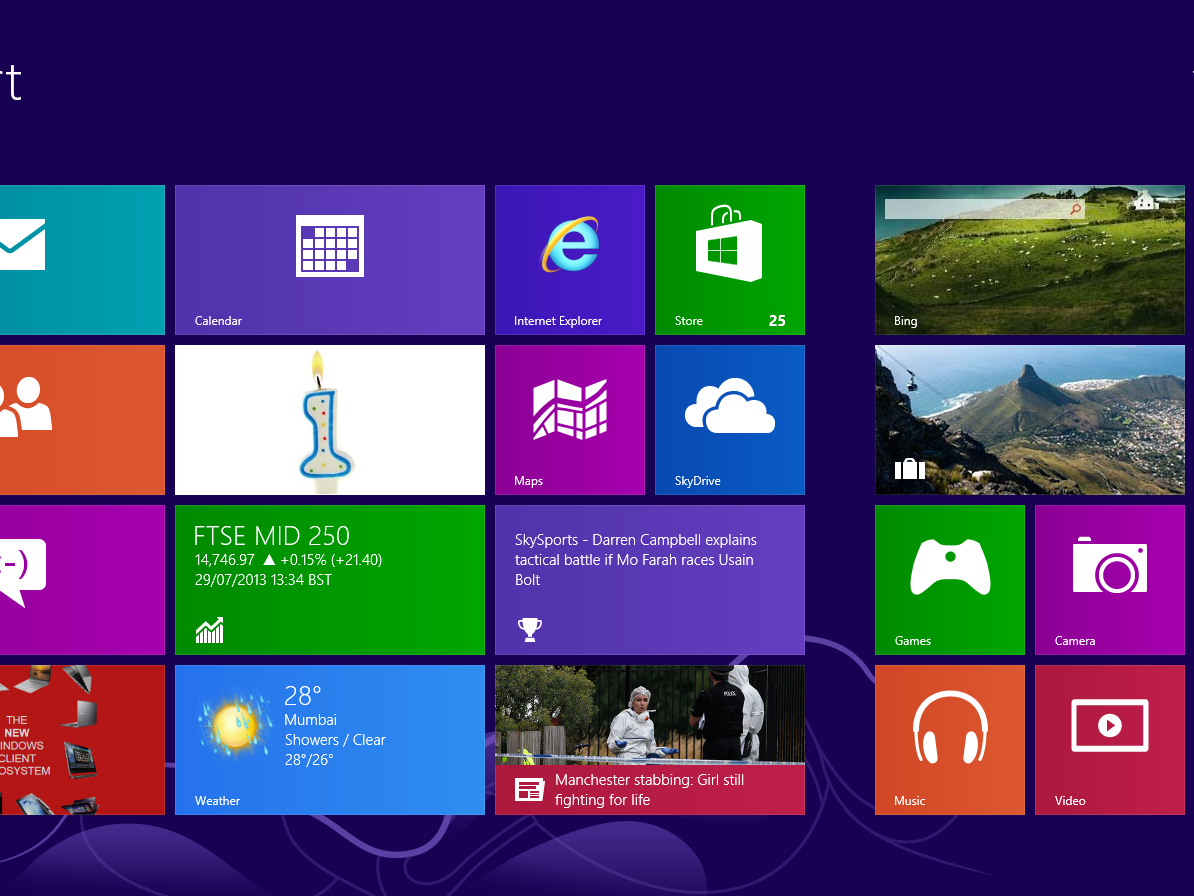Open the Bing tile
Image resolution: width=1194 pixels, height=896 pixels.
(1030, 260)
